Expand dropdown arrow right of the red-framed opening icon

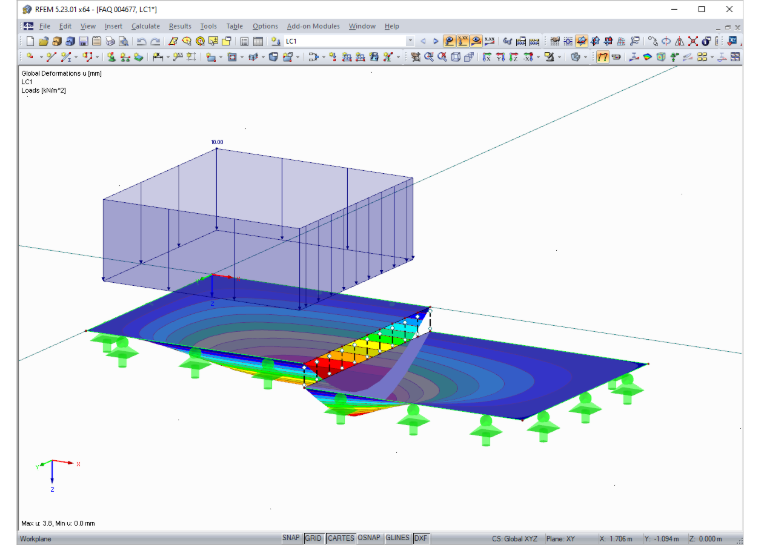tap(242, 57)
